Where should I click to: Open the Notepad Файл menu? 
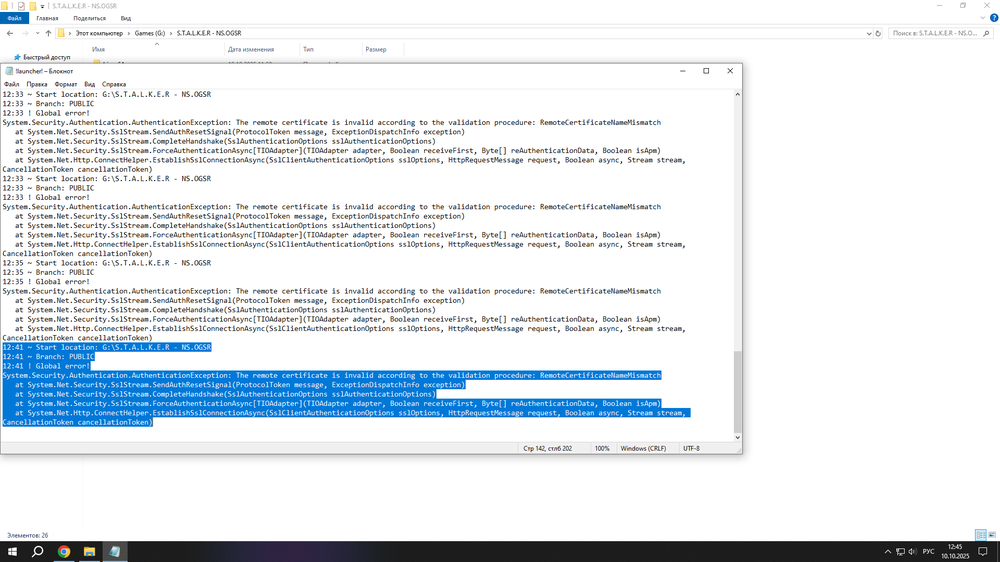point(11,85)
